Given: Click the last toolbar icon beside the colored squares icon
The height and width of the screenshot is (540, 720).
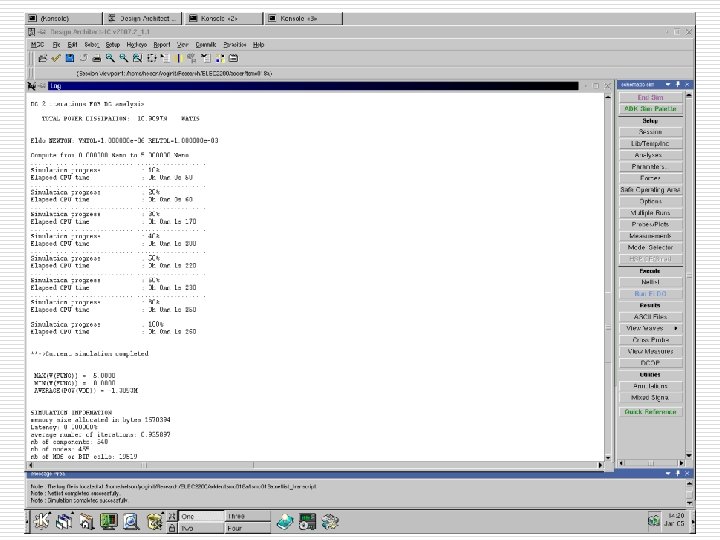Looking at the screenshot, I should click(x=233, y=58).
